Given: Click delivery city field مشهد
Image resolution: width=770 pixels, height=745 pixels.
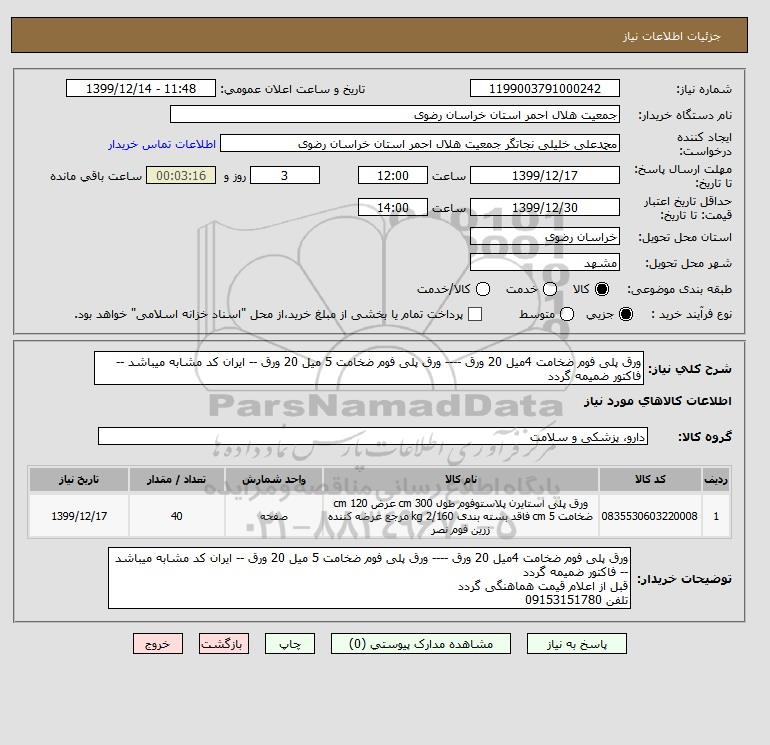Looking at the screenshot, I should click(x=545, y=263).
